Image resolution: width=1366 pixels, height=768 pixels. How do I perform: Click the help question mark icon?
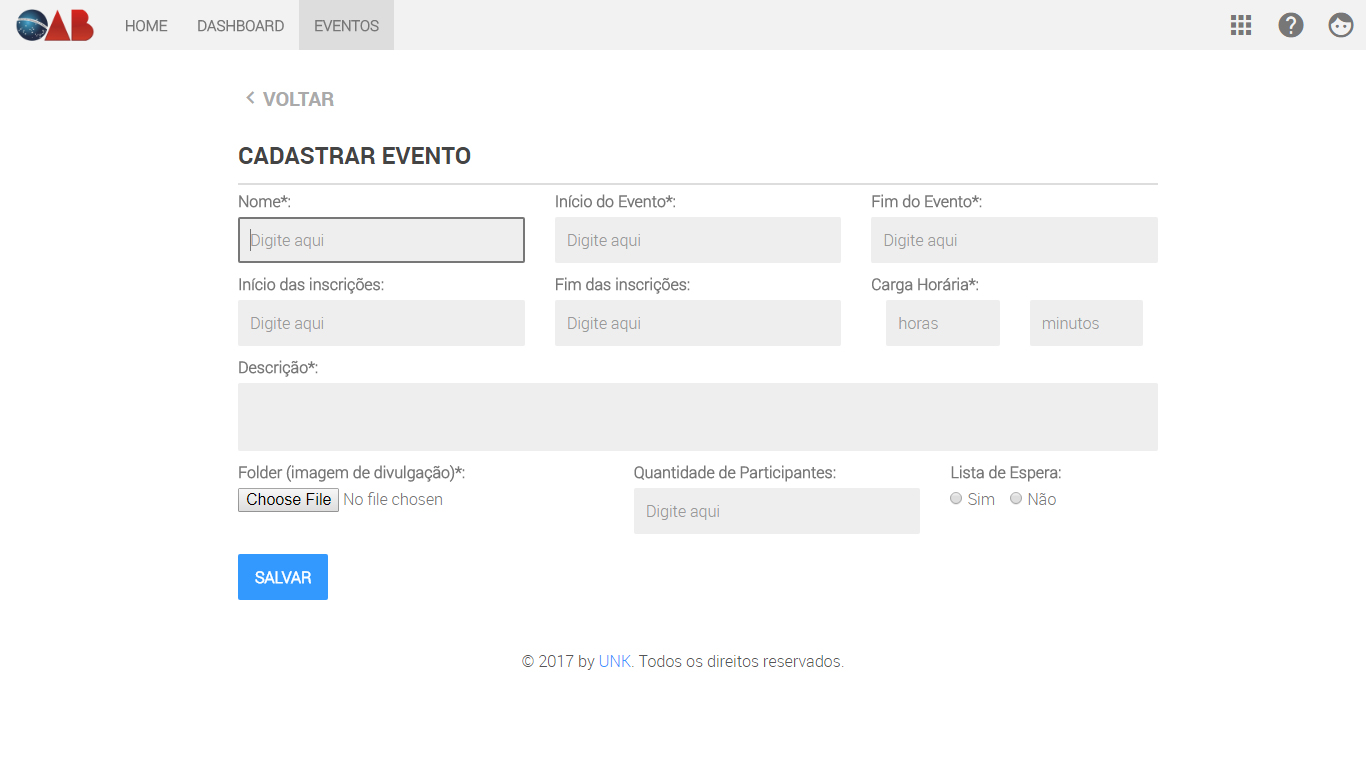(1291, 25)
